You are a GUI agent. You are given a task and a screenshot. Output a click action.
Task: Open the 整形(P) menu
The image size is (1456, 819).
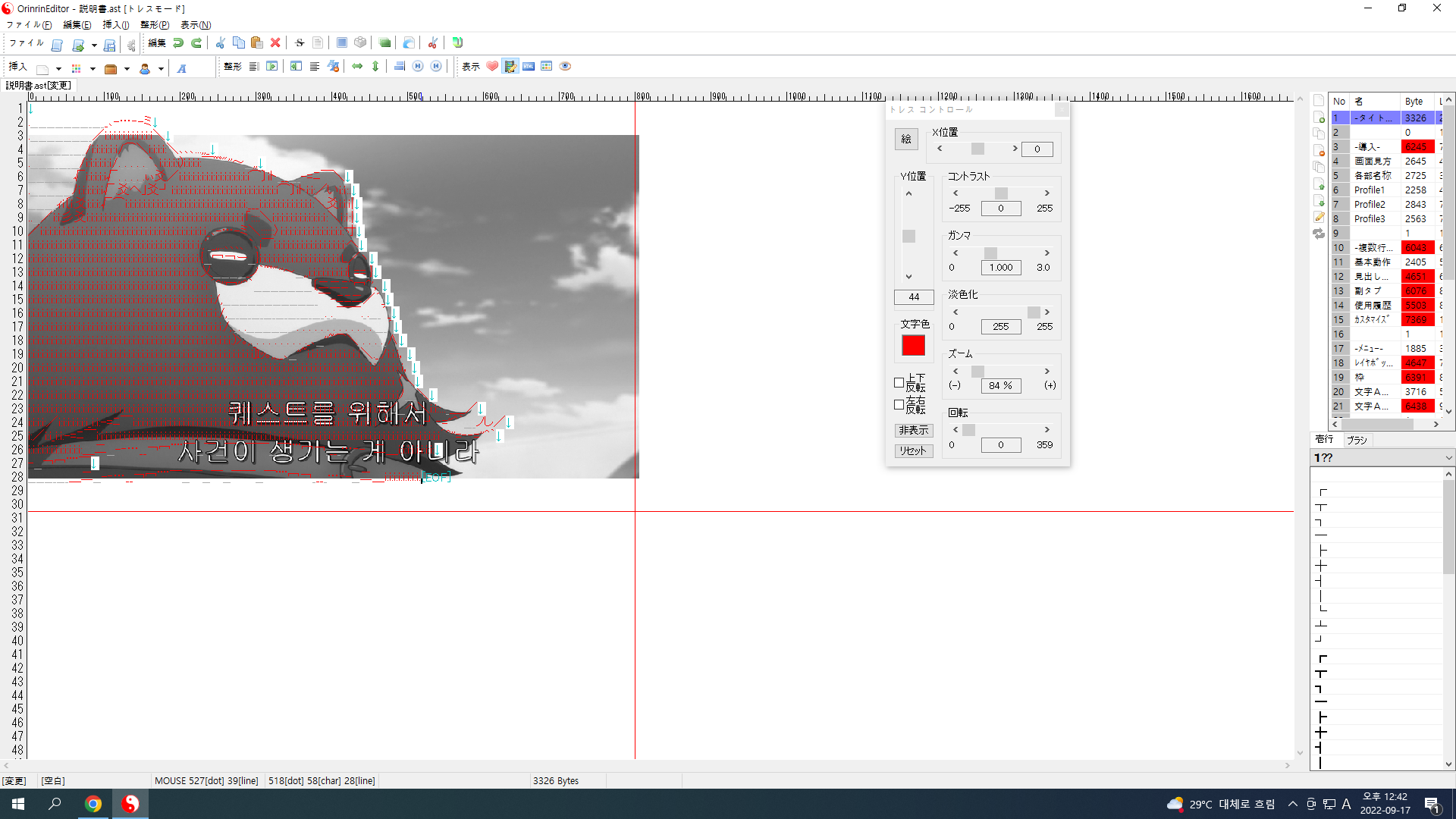point(154,25)
